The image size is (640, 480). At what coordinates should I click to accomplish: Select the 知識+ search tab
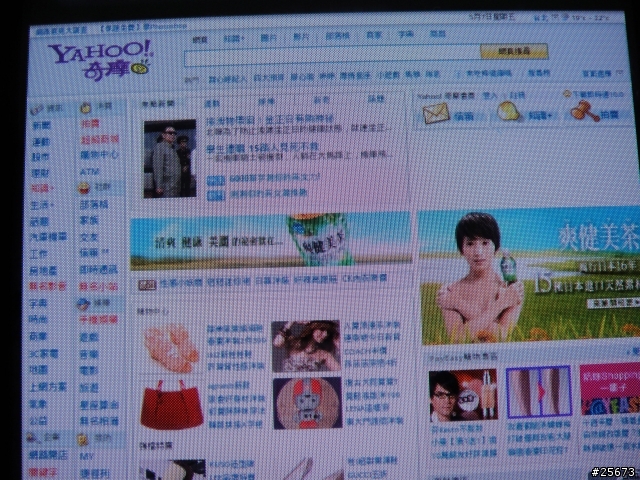point(233,38)
